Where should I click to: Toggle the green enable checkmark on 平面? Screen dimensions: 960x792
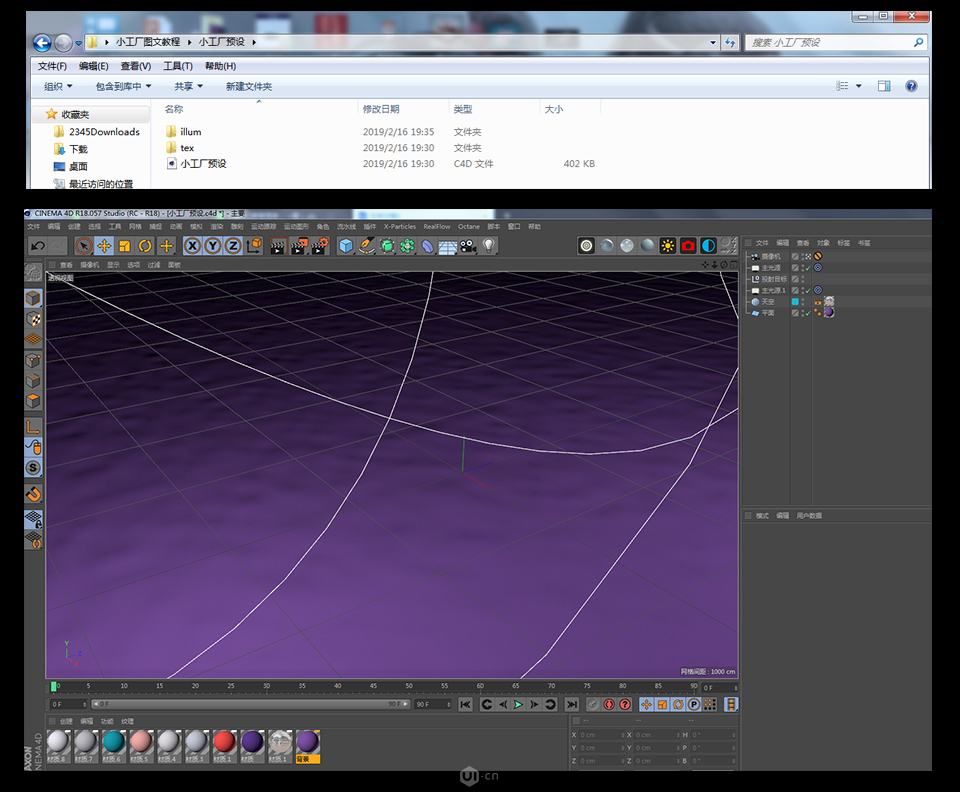pos(808,312)
